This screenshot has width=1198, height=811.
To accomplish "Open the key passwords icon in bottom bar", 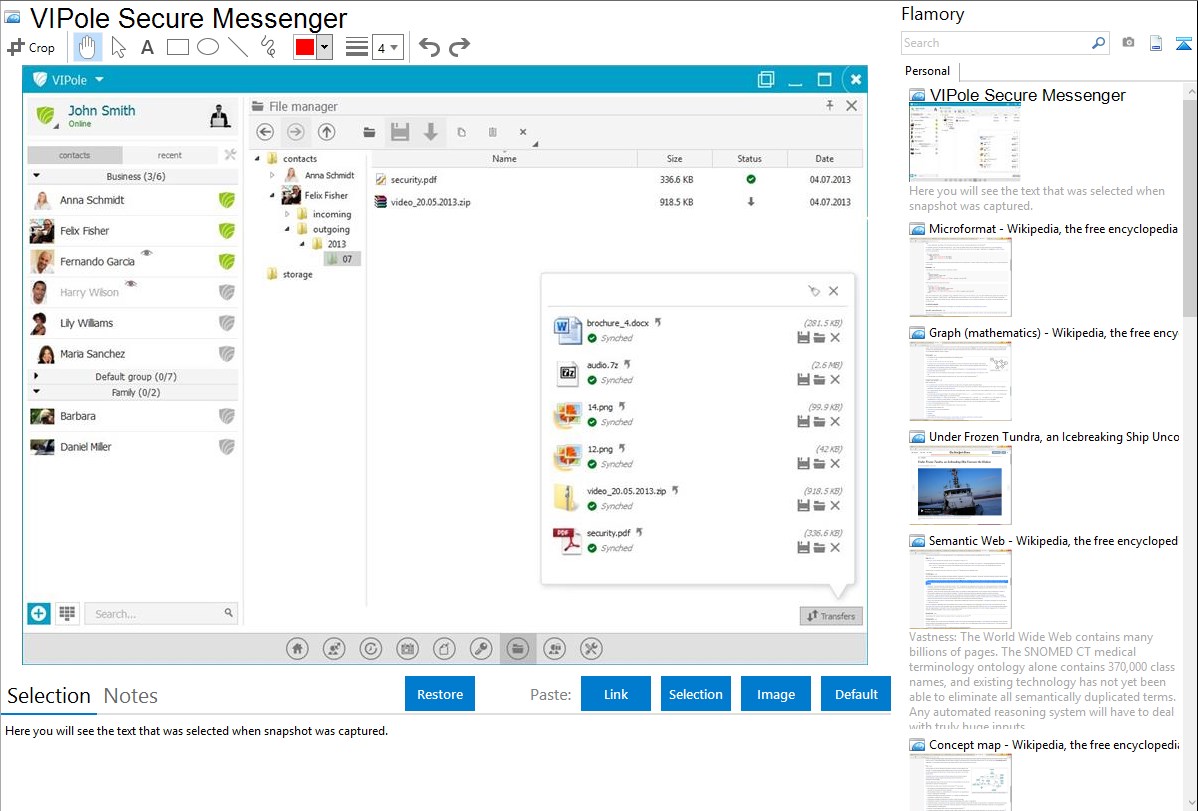I will pyautogui.click(x=481, y=649).
